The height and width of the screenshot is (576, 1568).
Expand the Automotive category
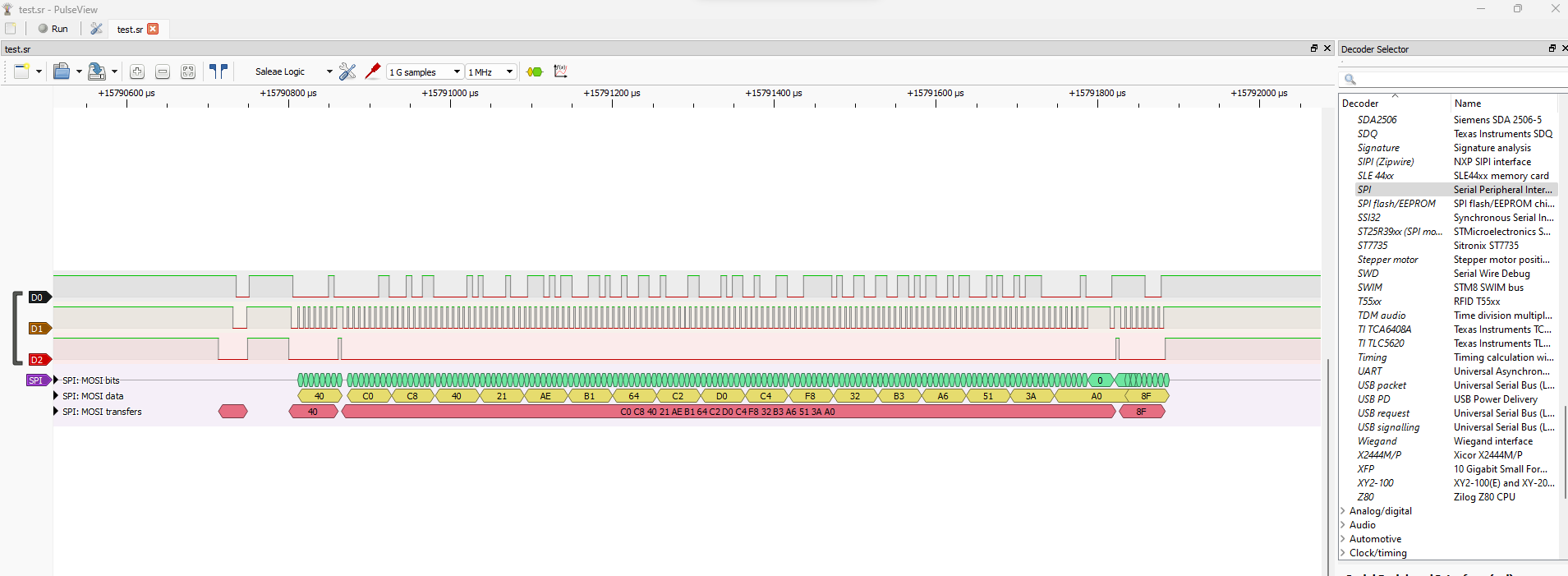1343,539
